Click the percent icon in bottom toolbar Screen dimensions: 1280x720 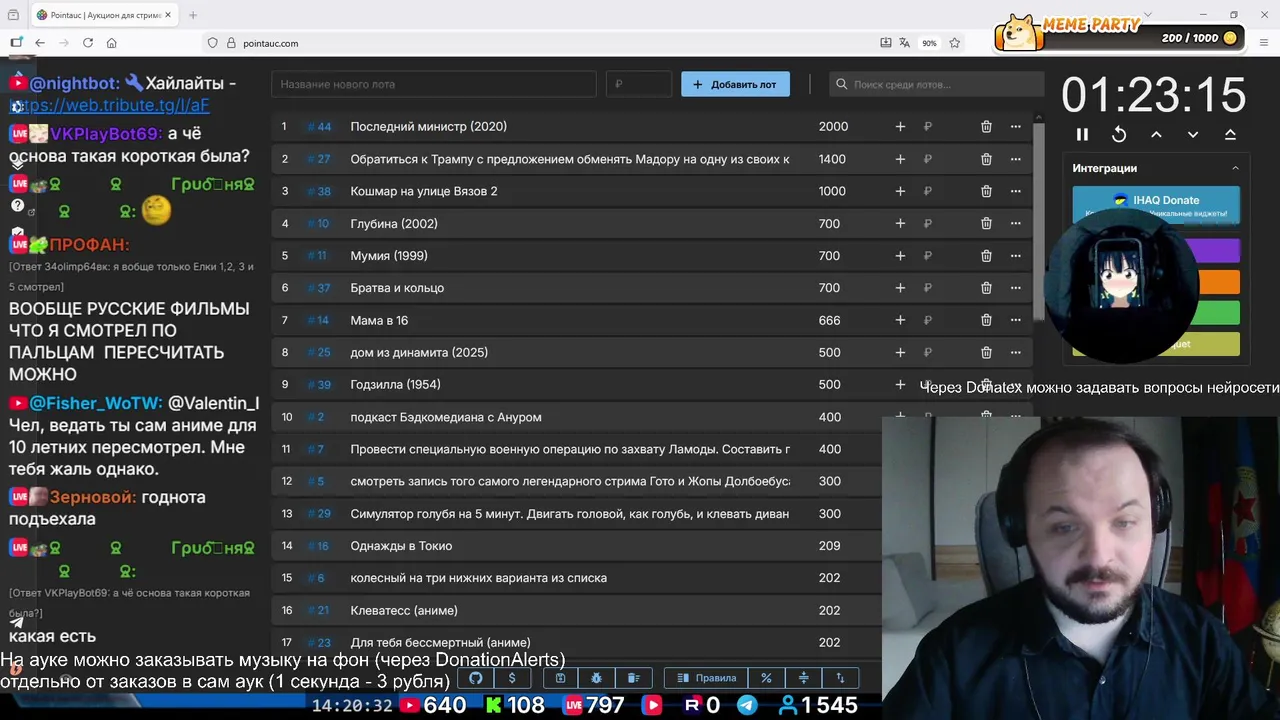[x=766, y=678]
